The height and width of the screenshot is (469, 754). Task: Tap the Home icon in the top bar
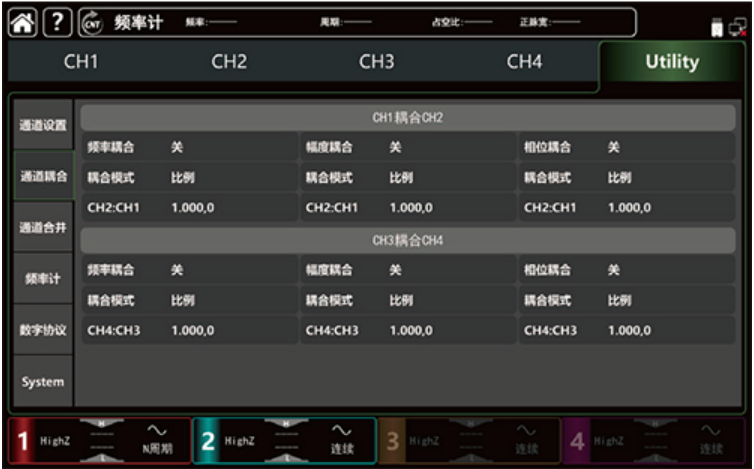tap(20, 22)
